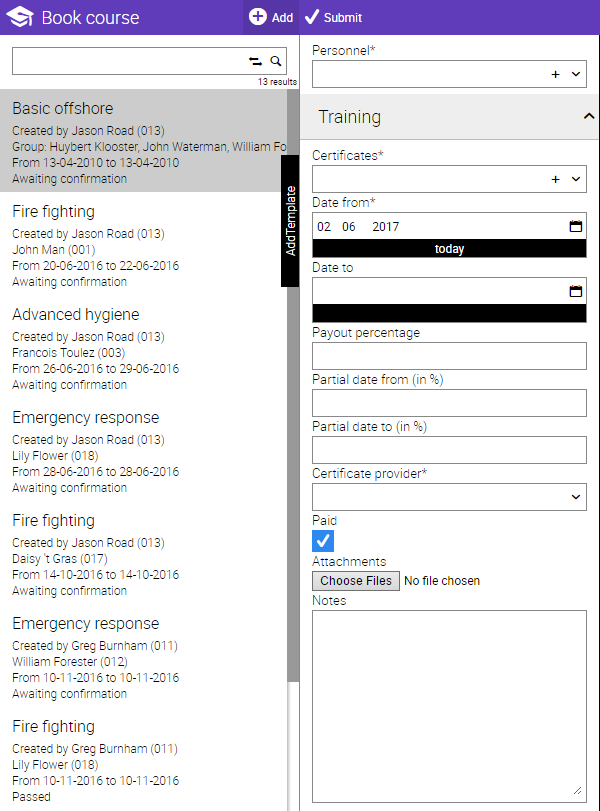Open the Date to calendar picker
This screenshot has height=811, width=600.
point(575,291)
